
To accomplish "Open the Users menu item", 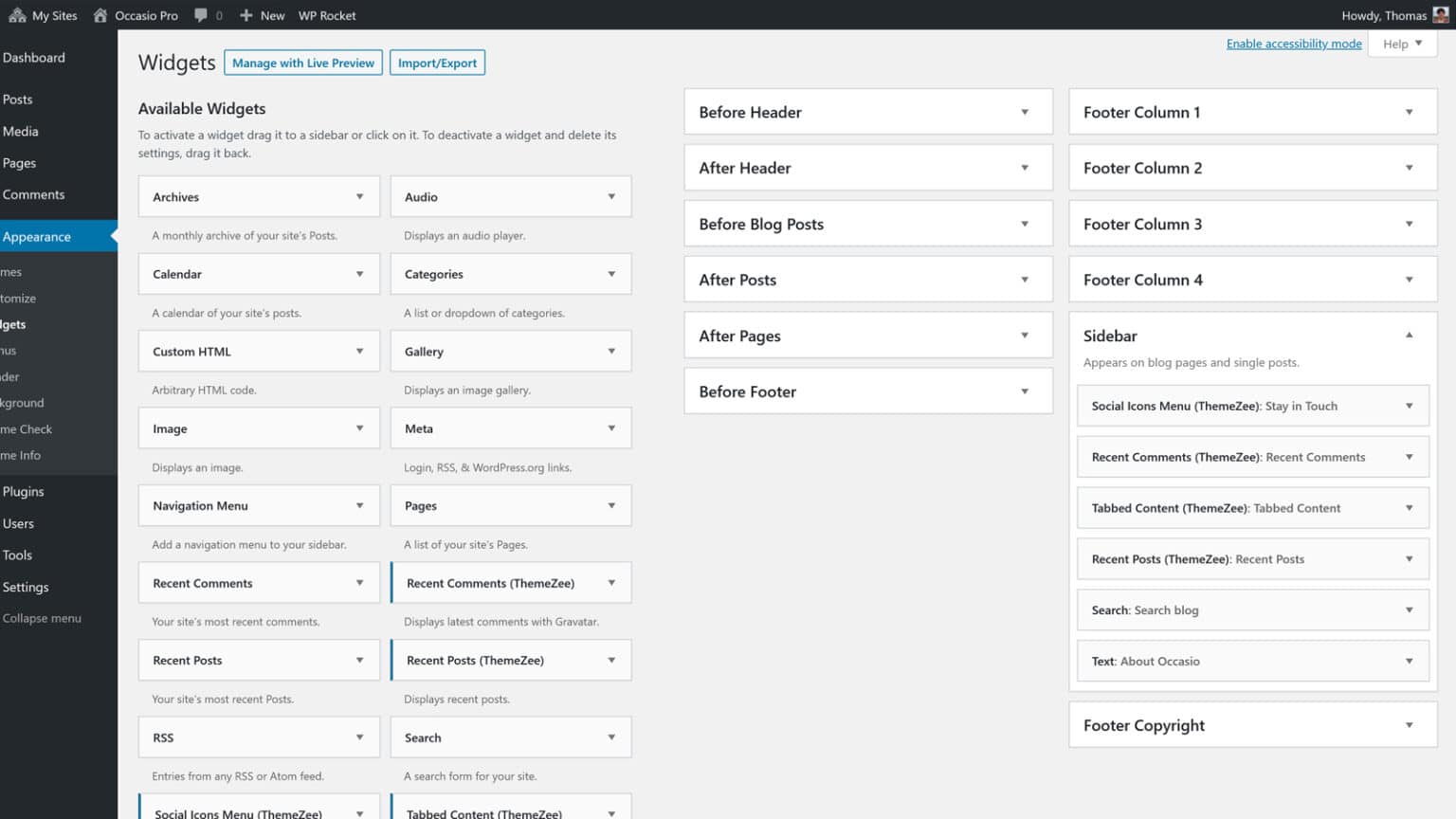I will (18, 524).
